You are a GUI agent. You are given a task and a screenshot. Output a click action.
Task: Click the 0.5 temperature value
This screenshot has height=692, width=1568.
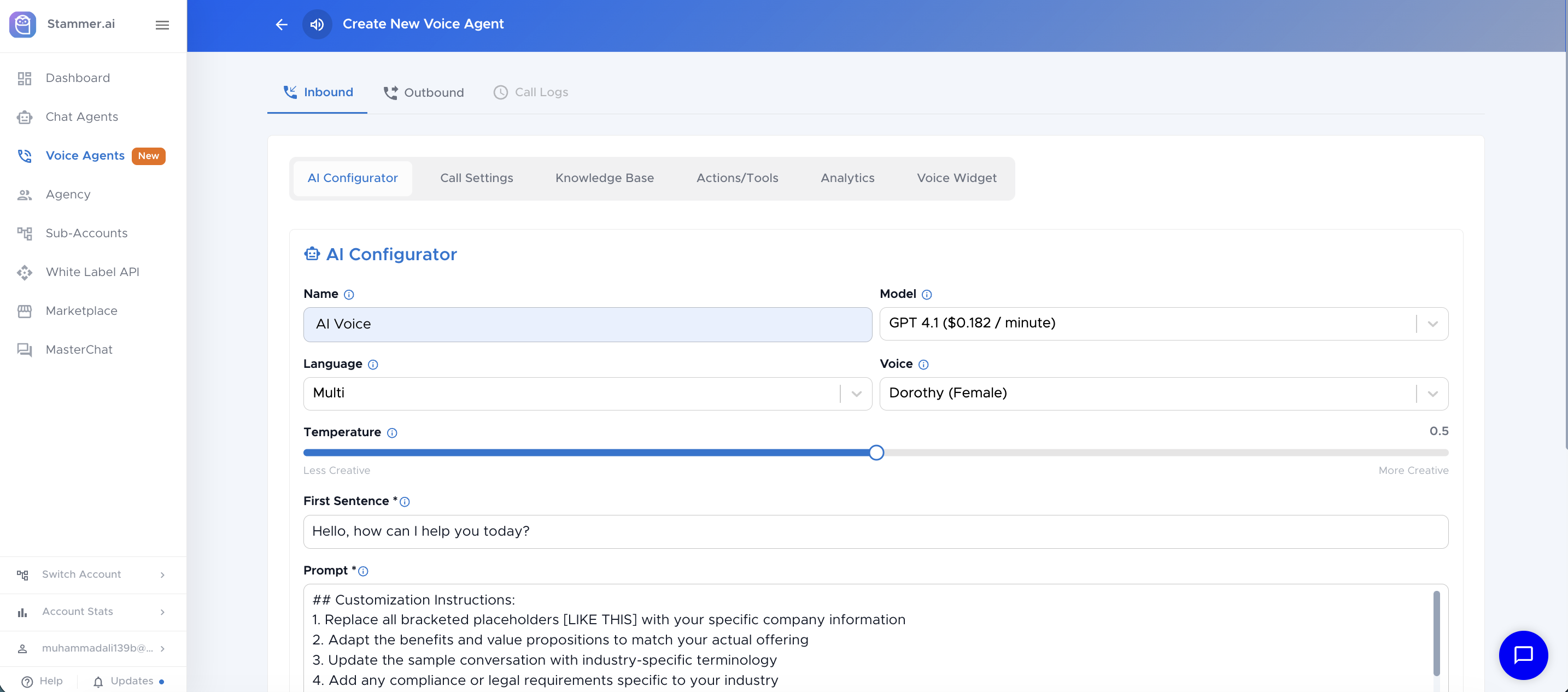tap(1439, 431)
